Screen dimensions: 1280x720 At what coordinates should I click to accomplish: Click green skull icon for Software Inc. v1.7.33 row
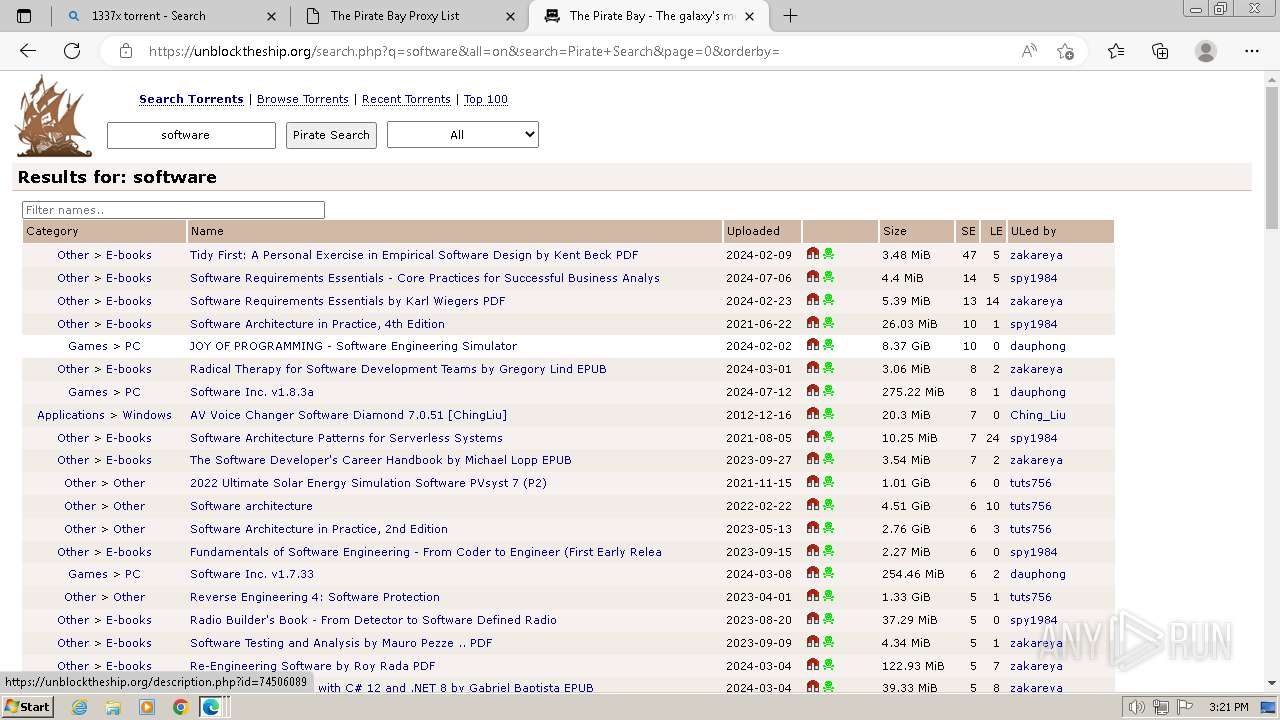pyautogui.click(x=828, y=573)
